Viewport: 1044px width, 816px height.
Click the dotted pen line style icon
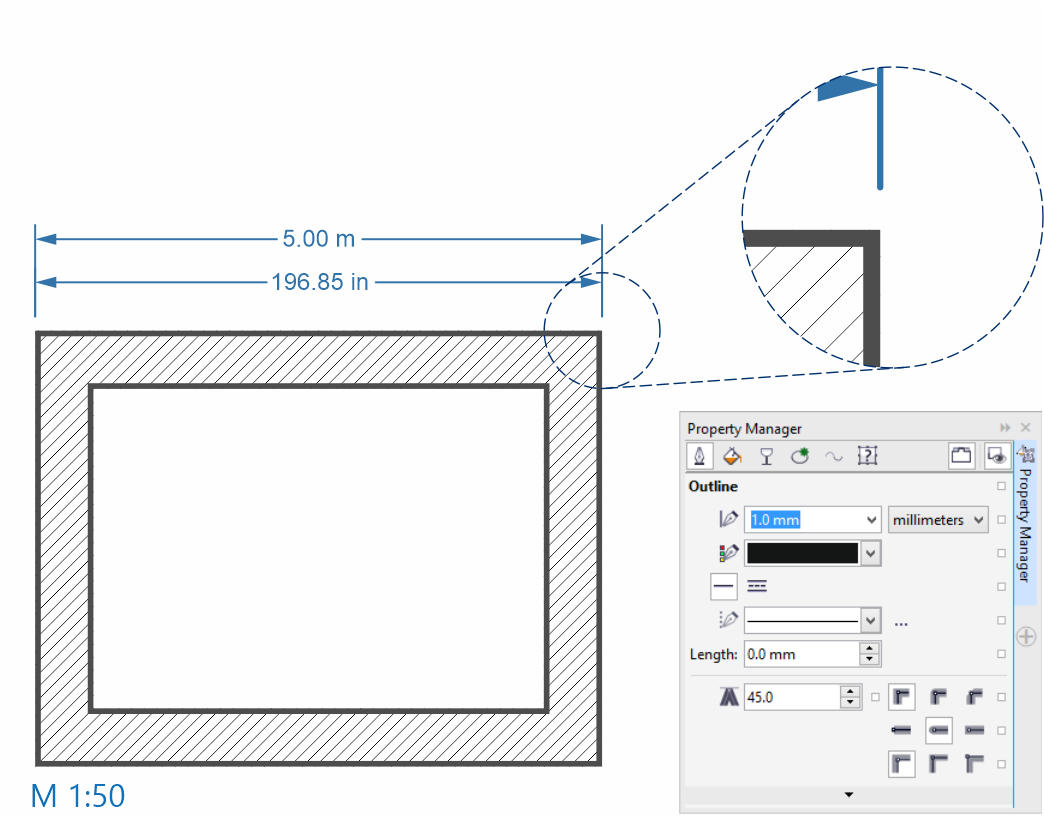coord(728,620)
